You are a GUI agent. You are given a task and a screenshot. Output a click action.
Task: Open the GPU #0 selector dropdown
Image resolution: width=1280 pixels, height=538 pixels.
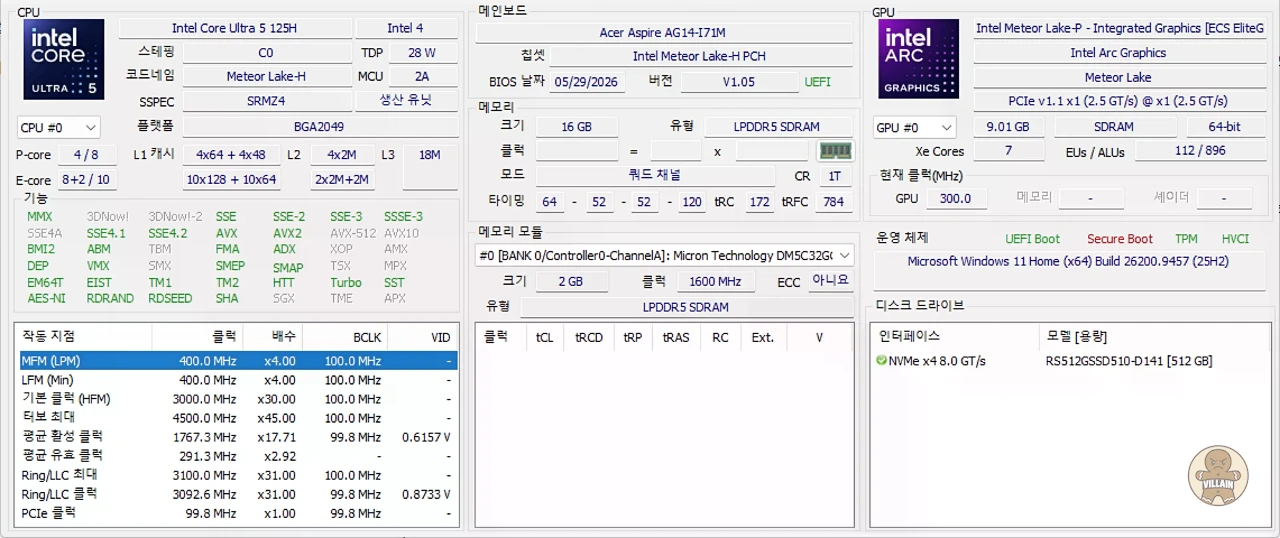[x=914, y=127]
